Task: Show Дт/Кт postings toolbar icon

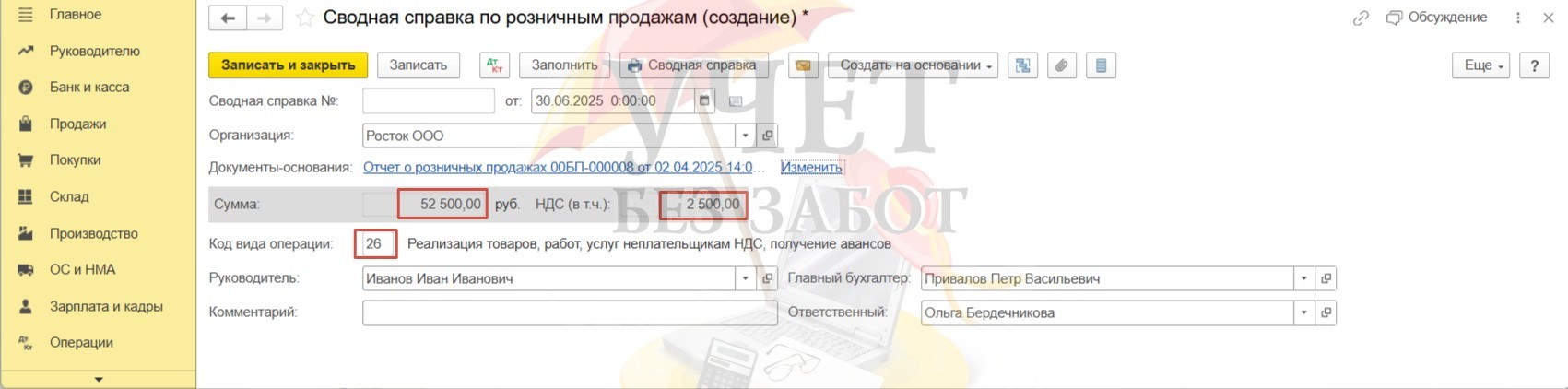Action: click(x=495, y=65)
